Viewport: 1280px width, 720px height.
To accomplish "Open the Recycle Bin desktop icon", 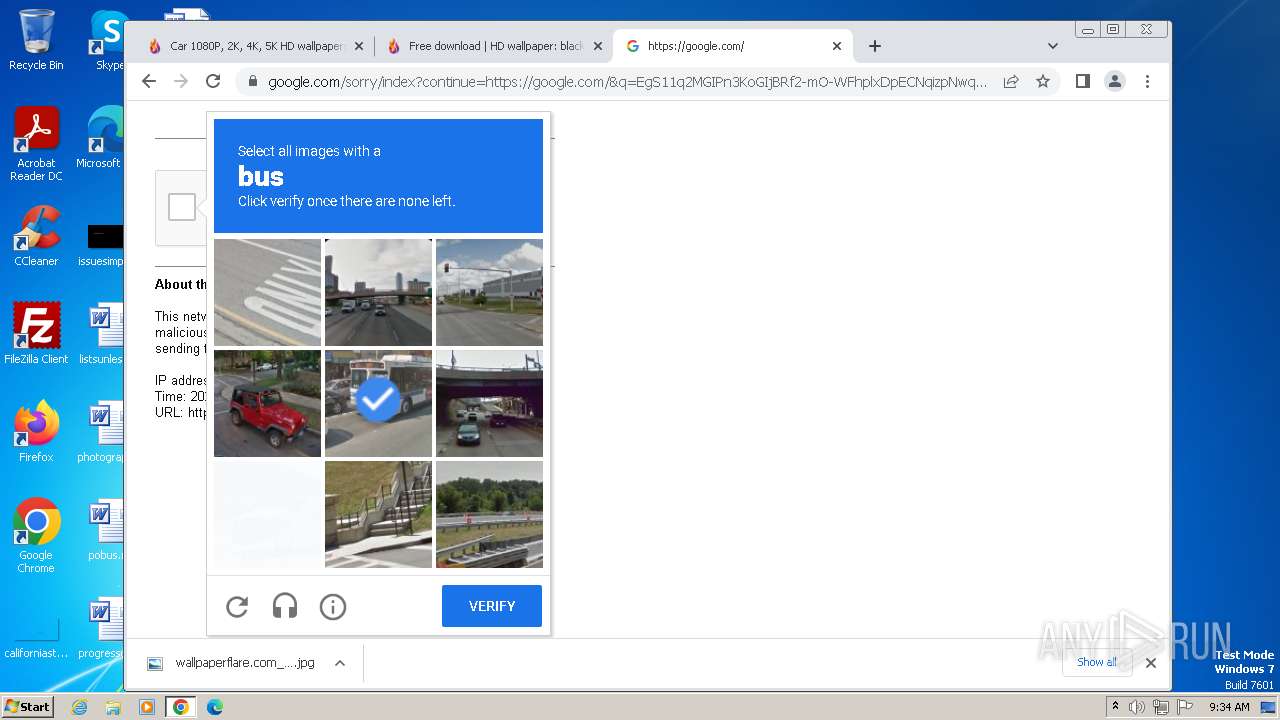I will click(36, 40).
